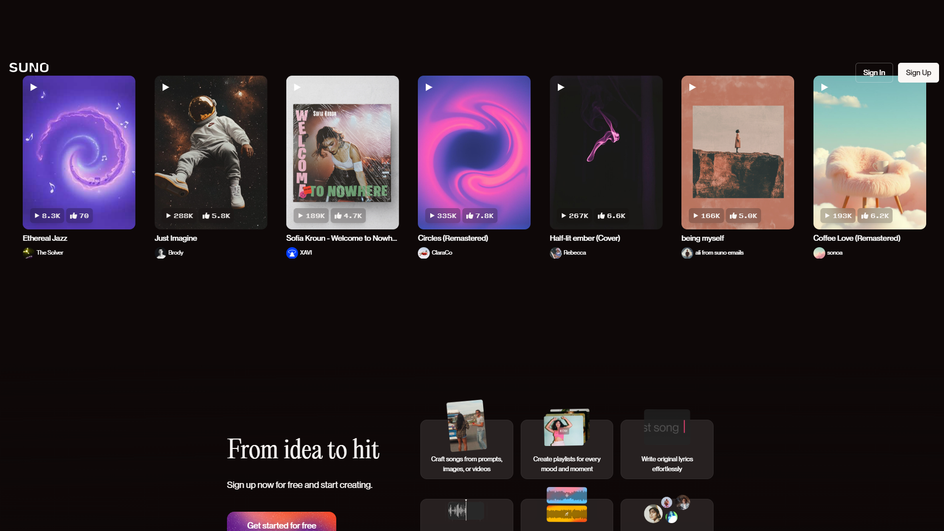Visit Brody artist name link

(x=176, y=253)
